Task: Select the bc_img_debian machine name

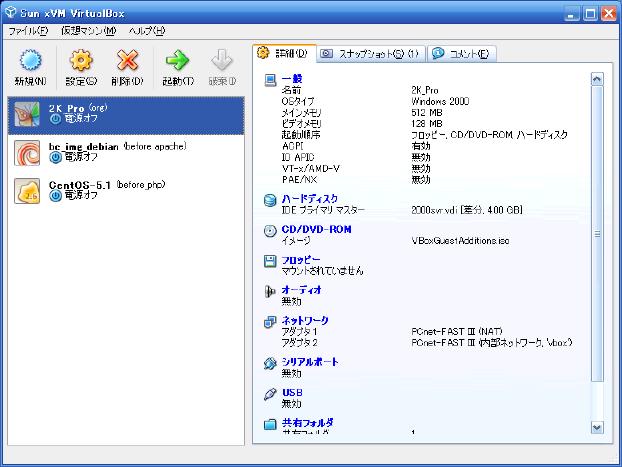Action: pyautogui.click(x=84, y=147)
